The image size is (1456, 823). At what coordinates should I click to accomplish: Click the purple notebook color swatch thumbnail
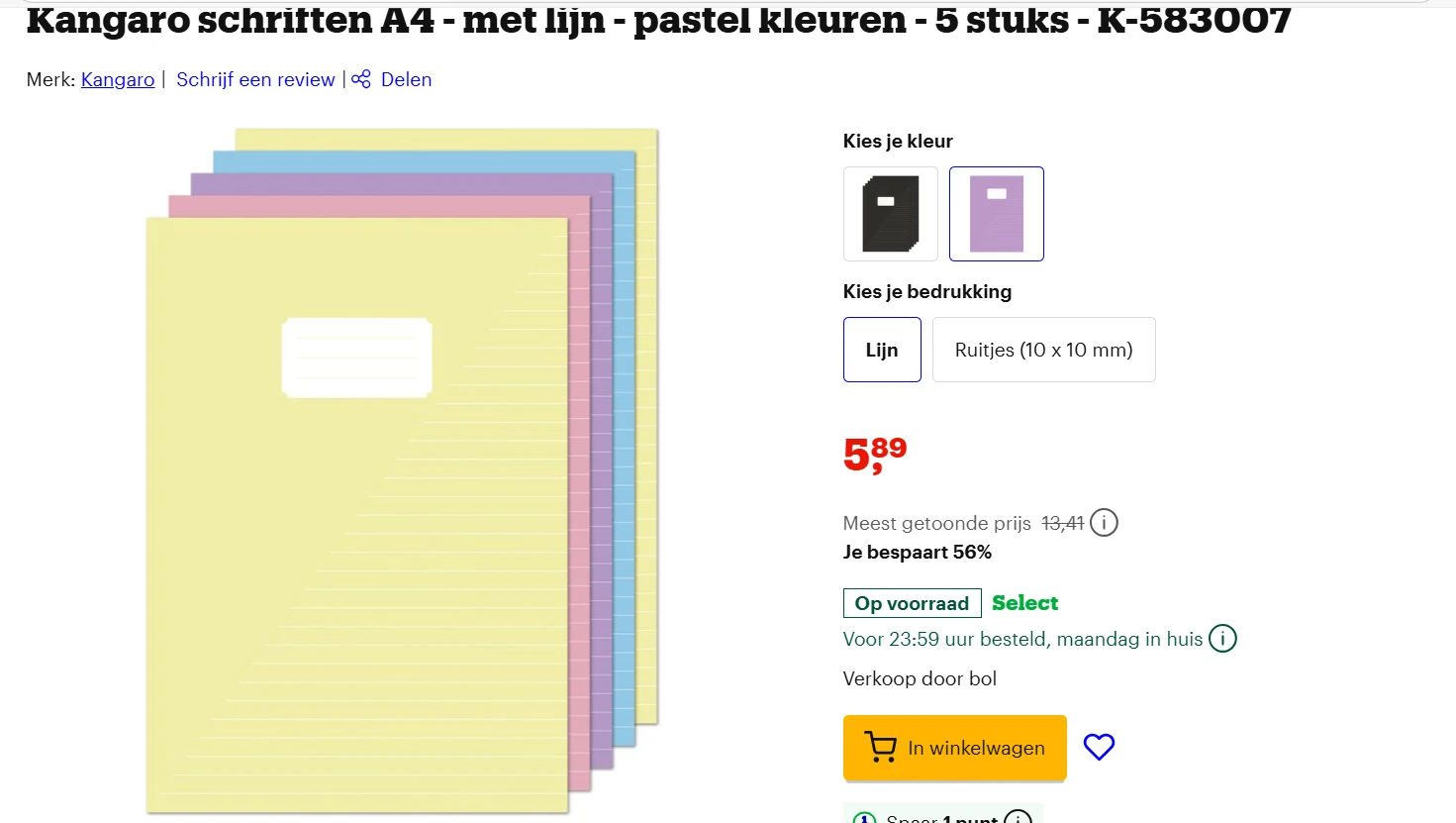pyautogui.click(x=996, y=214)
